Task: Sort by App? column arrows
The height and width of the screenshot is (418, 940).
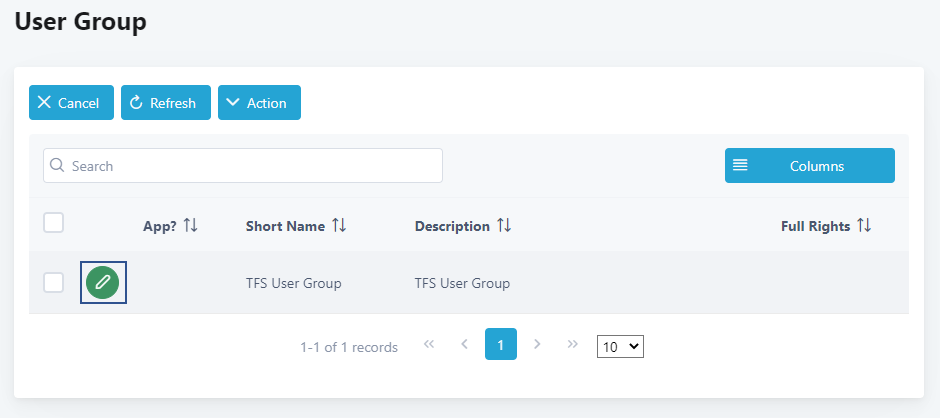Action: tap(190, 226)
